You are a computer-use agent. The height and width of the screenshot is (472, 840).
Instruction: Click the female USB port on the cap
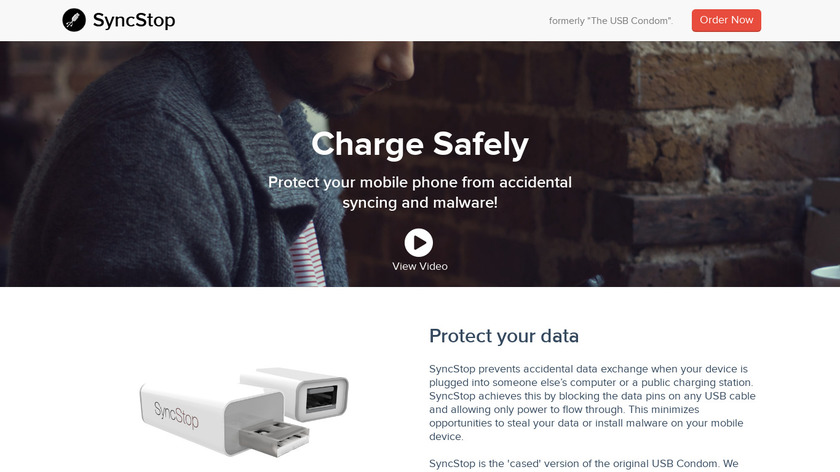pos(321,399)
